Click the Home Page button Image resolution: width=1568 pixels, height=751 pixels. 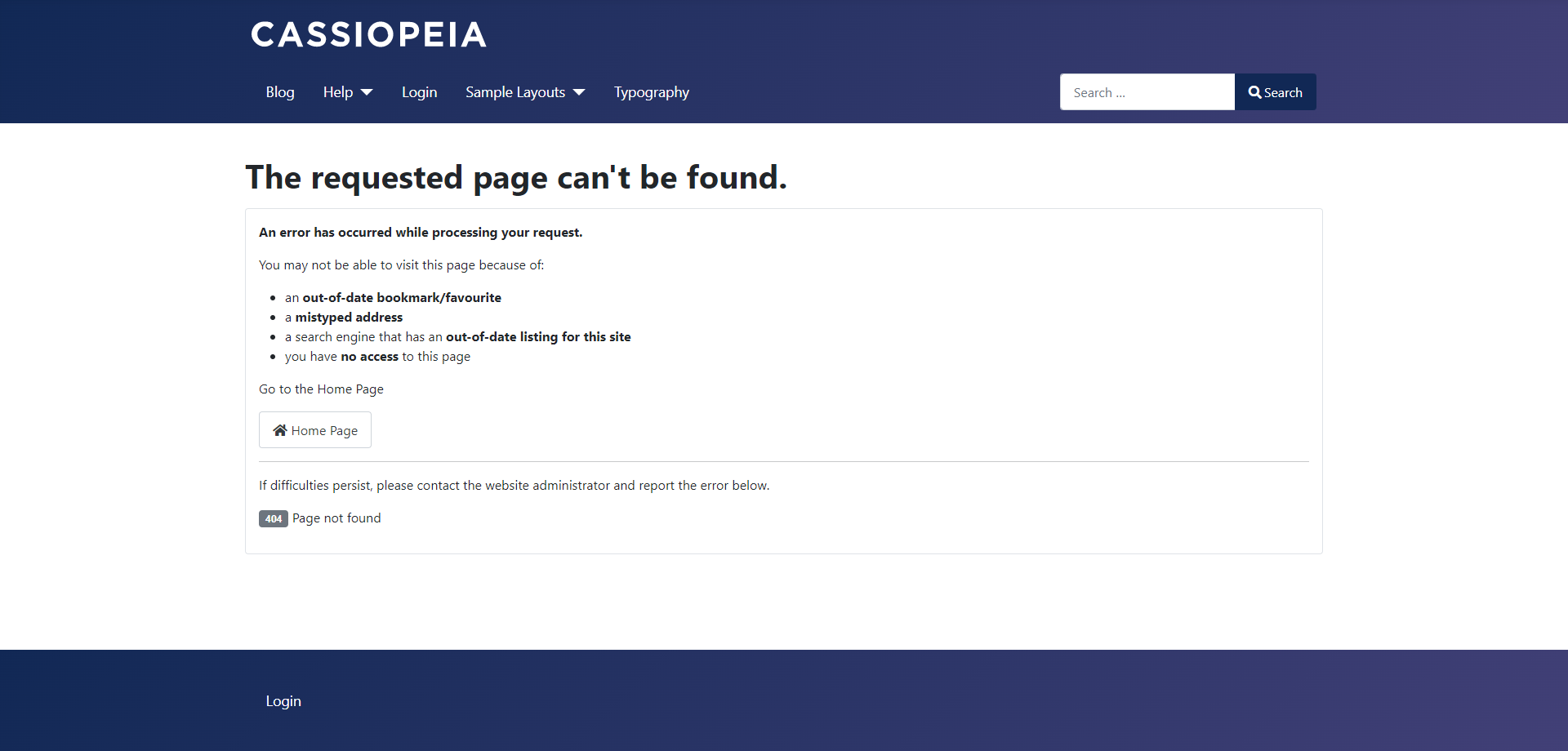coord(314,430)
